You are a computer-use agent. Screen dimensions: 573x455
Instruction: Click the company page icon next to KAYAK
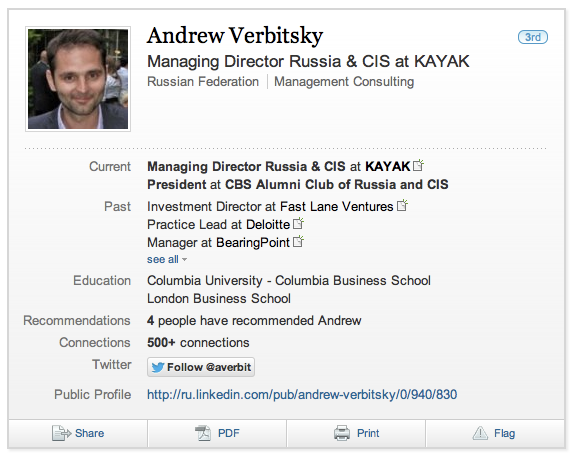[x=418, y=166]
